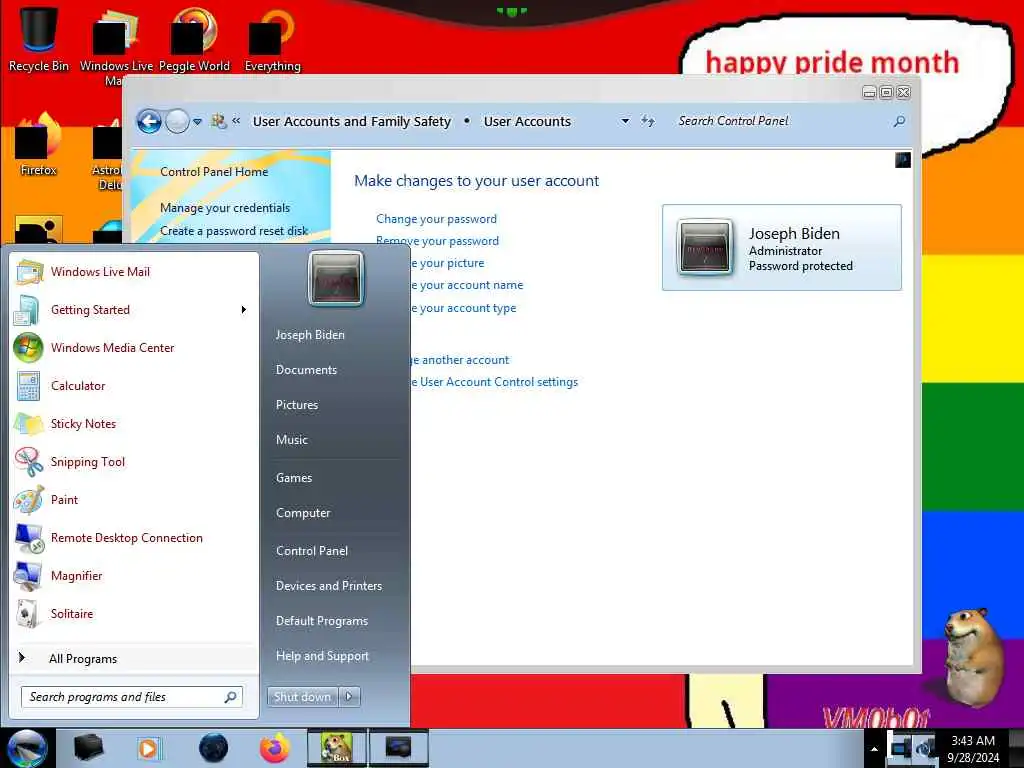Open Documents from Start menu
1024x768 pixels.
click(x=306, y=370)
